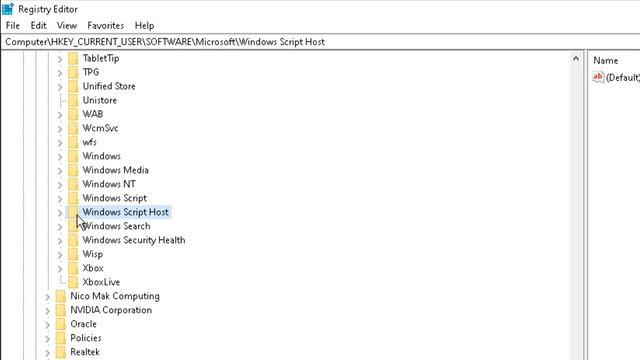
Task: Click the Windows Security Health folder icon
Action: click(73, 240)
